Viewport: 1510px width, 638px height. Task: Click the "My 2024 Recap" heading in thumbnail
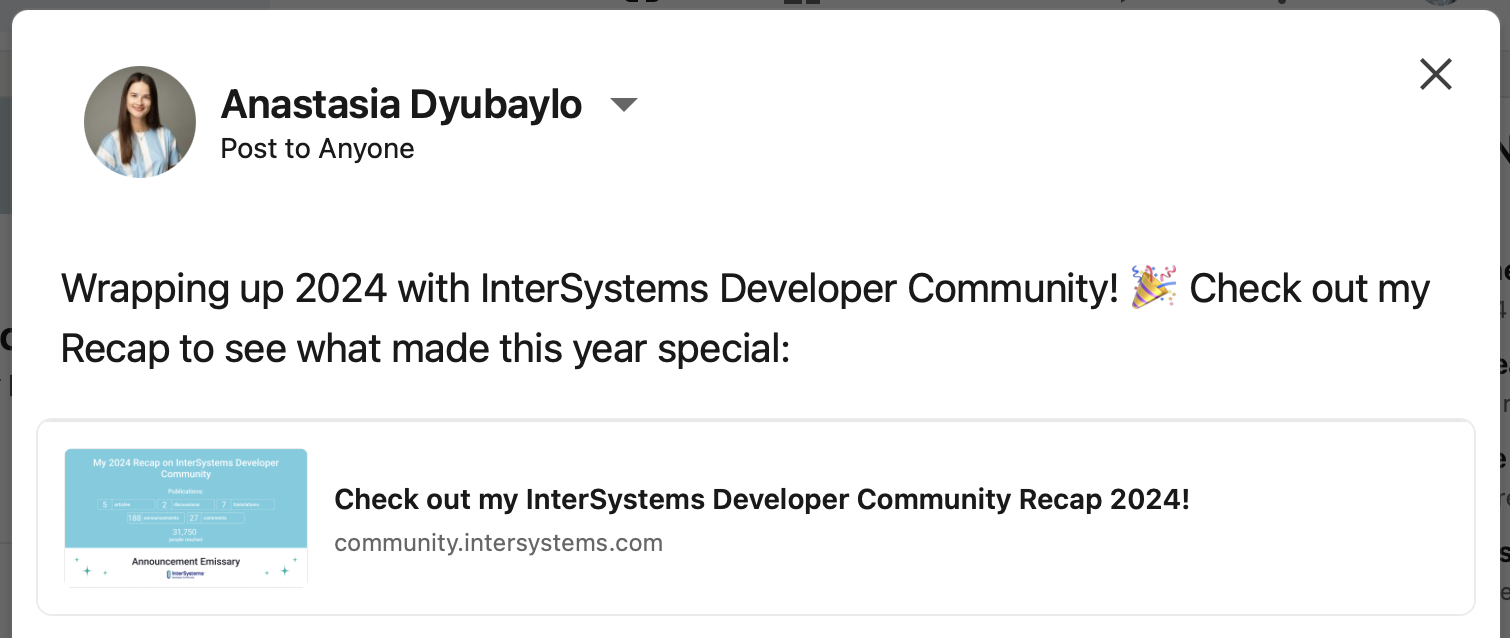tap(186, 468)
